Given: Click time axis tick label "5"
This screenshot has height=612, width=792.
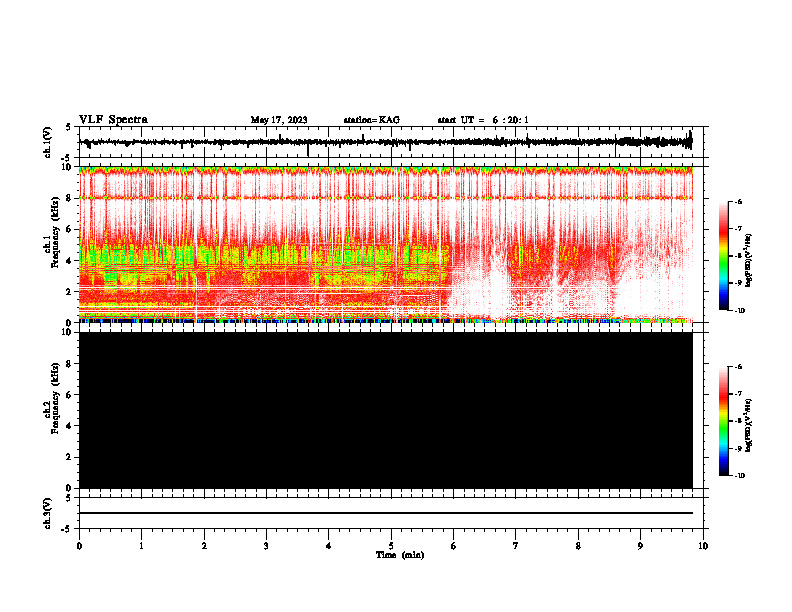Looking at the screenshot, I should pyautogui.click(x=391, y=546).
